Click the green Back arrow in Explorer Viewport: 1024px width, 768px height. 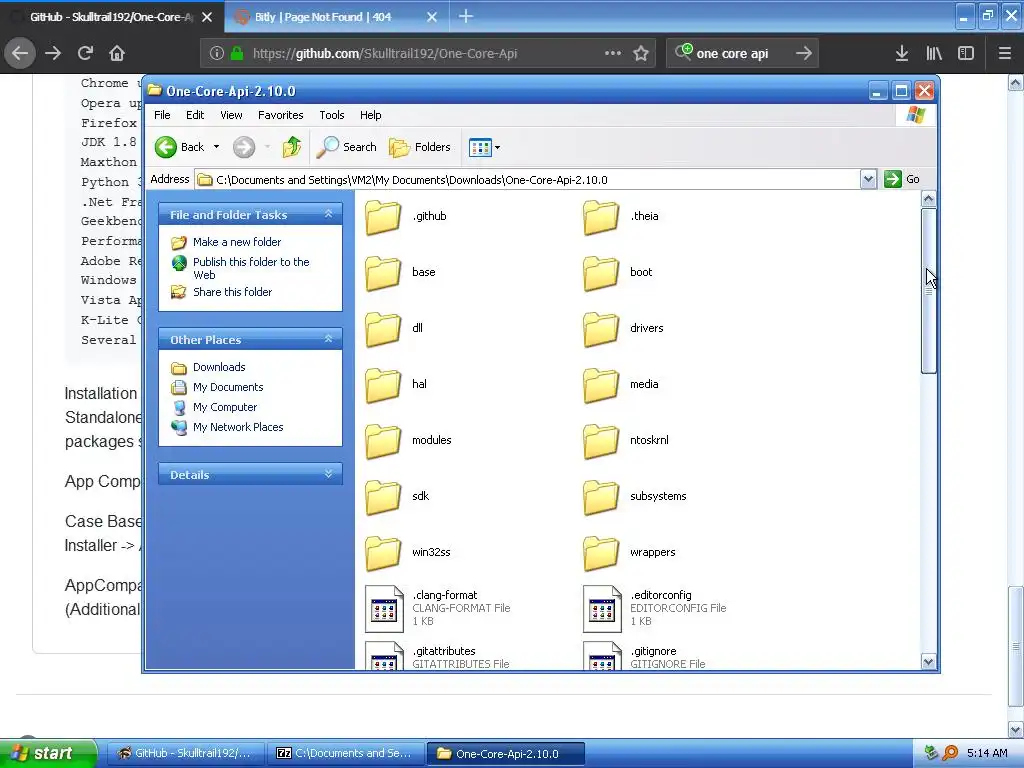point(166,147)
